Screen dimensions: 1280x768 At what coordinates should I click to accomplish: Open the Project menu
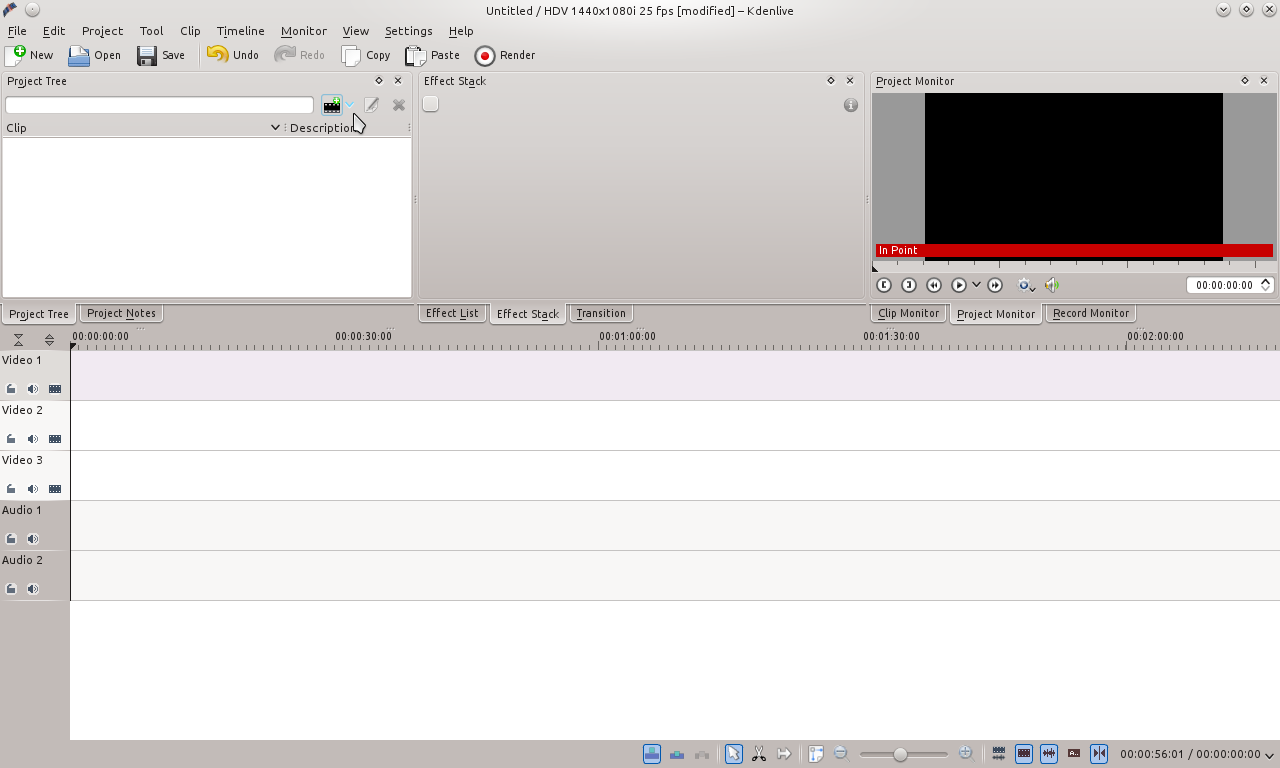(102, 31)
